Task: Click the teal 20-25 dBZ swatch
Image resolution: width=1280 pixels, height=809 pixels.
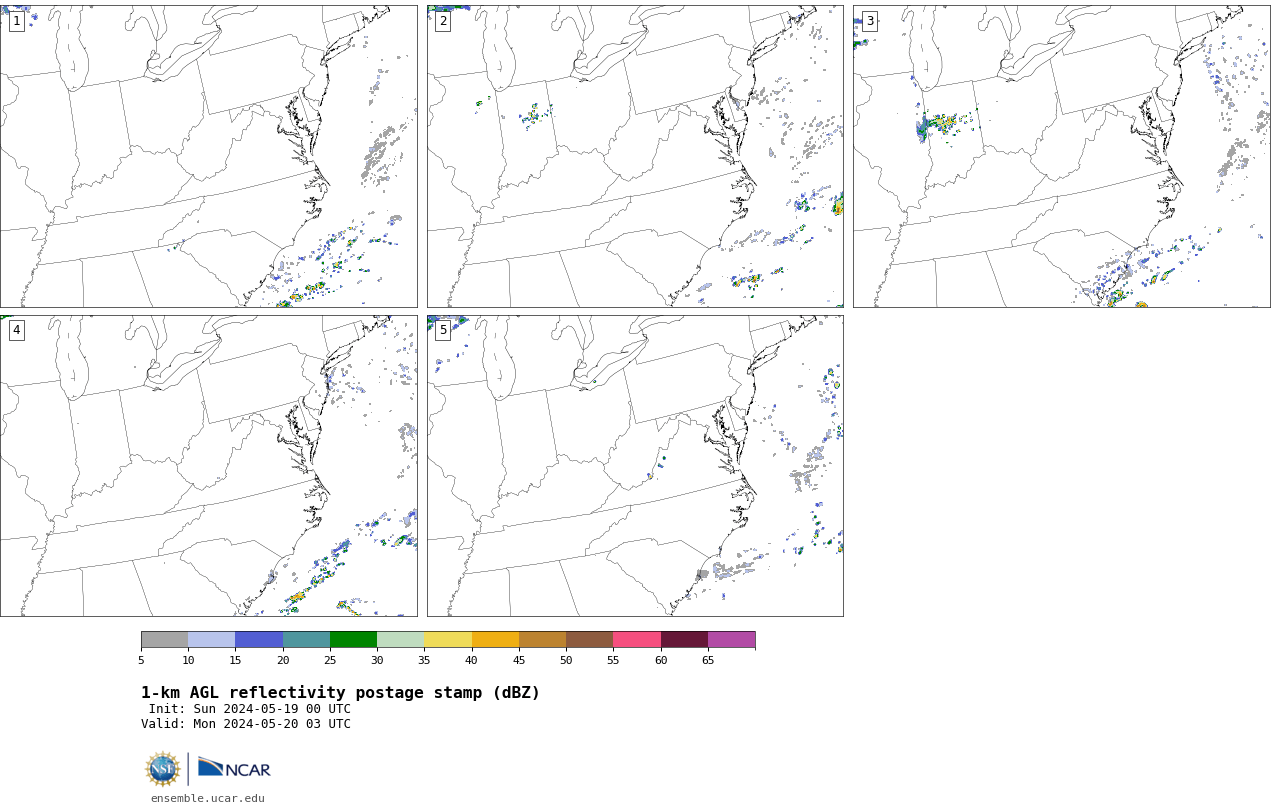Action: point(306,640)
